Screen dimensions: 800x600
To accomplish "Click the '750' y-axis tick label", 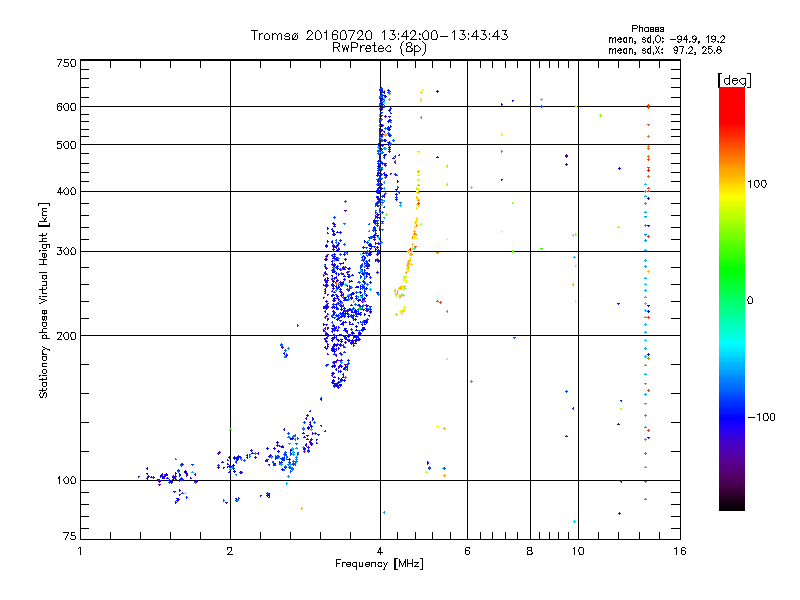I will click(x=66, y=63).
